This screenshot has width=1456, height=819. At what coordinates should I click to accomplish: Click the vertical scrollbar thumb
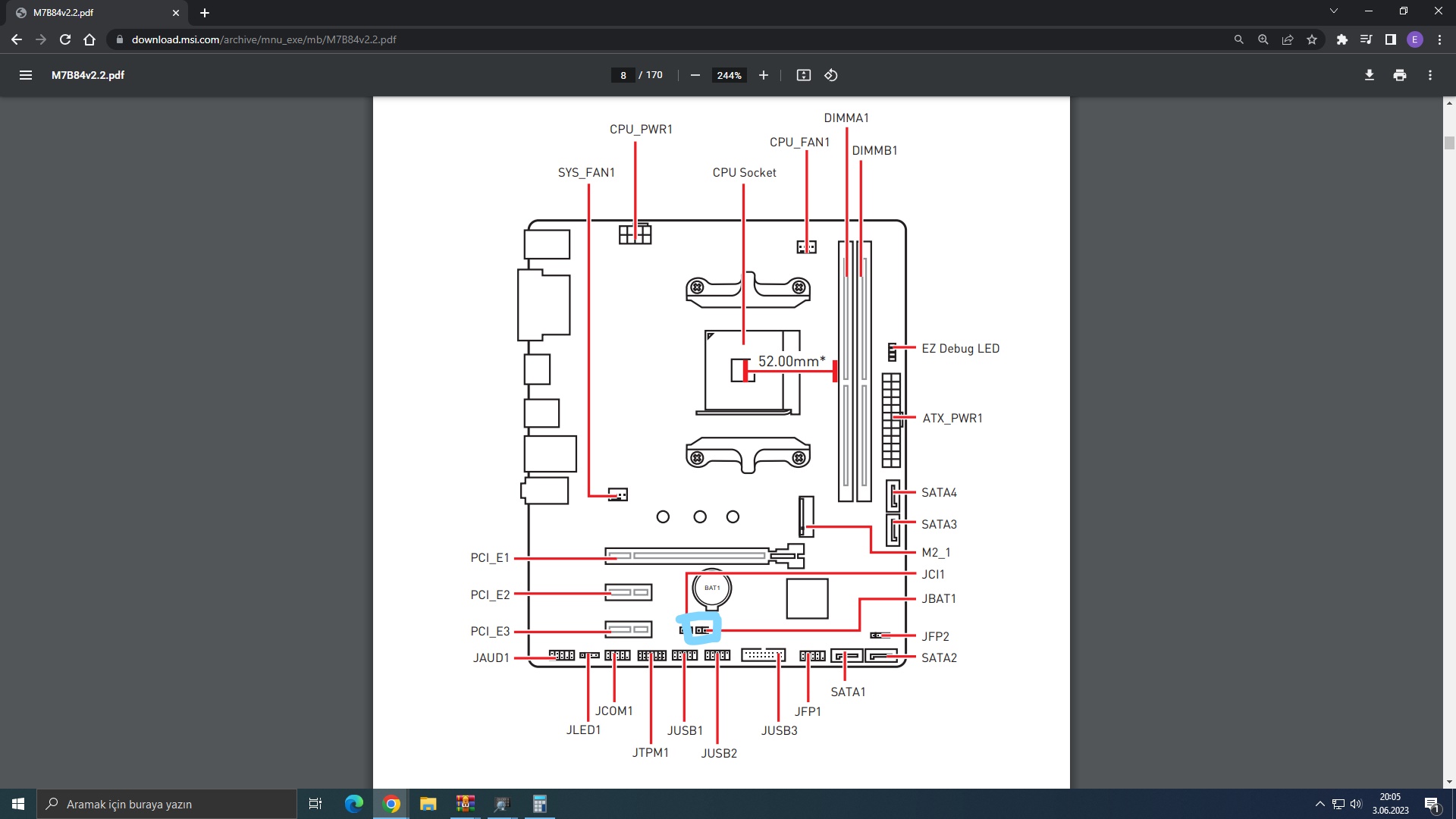point(1449,143)
